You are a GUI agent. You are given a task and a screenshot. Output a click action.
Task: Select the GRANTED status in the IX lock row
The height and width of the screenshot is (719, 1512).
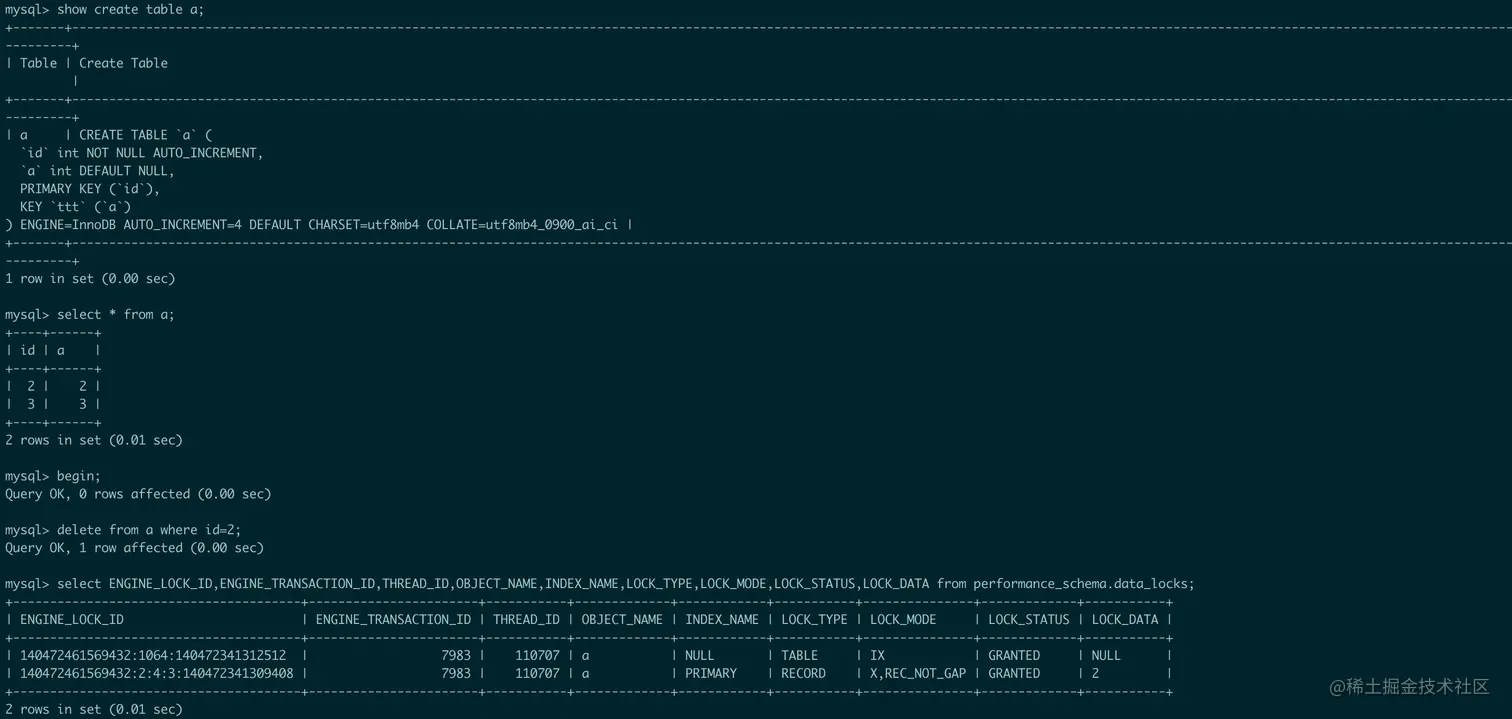pyautogui.click(x=1014, y=656)
